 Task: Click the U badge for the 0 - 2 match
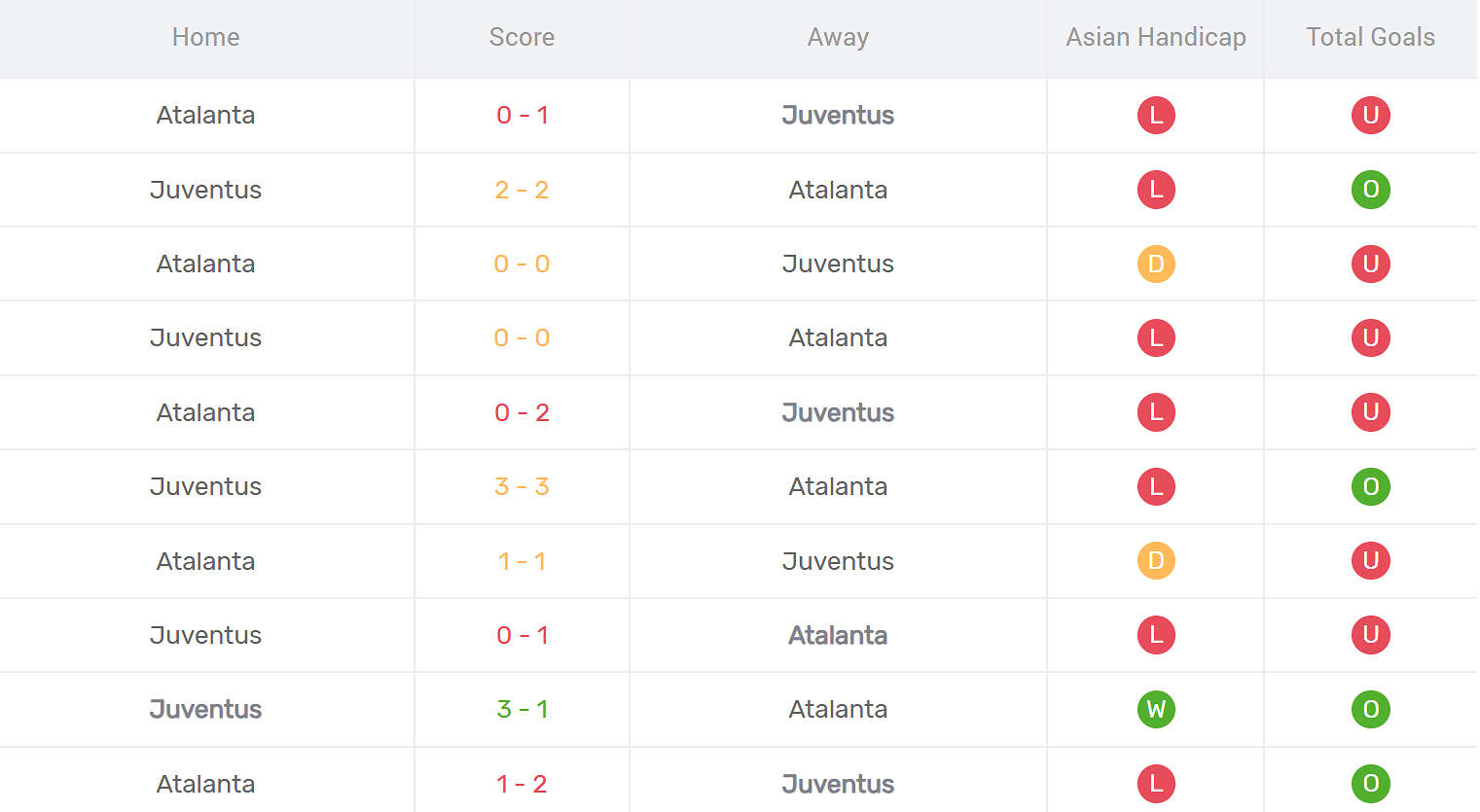pyautogui.click(x=1370, y=412)
